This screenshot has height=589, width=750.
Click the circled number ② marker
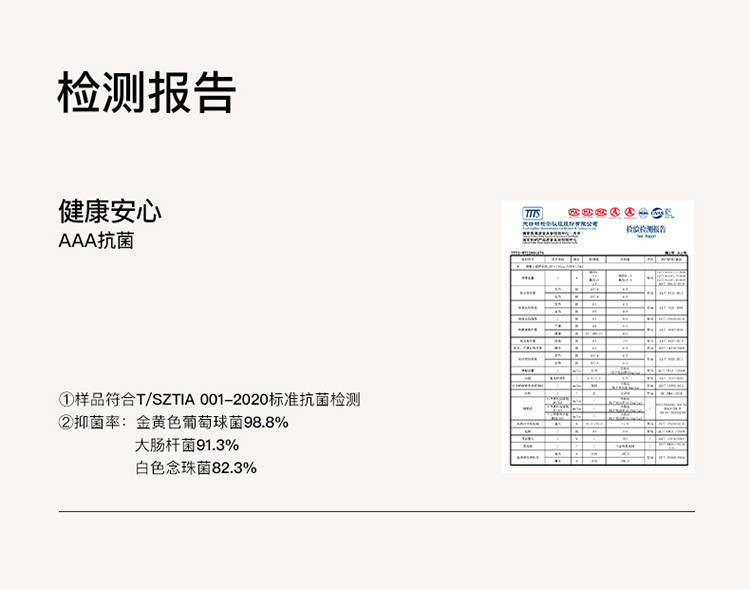(x=67, y=423)
